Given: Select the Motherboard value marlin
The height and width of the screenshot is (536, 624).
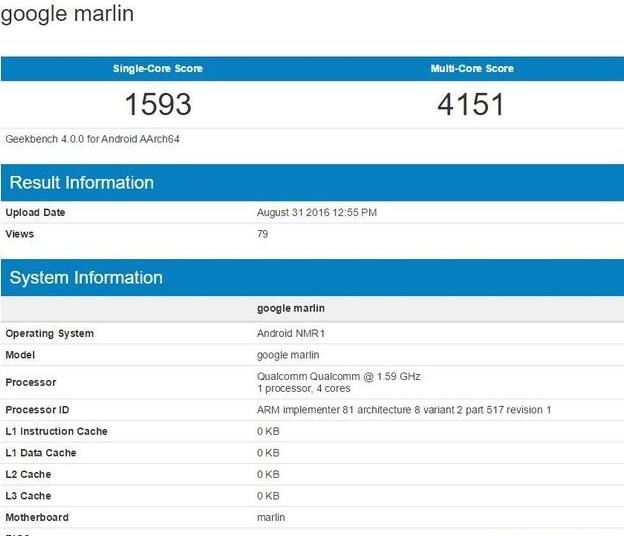Looking at the screenshot, I should (x=271, y=517).
